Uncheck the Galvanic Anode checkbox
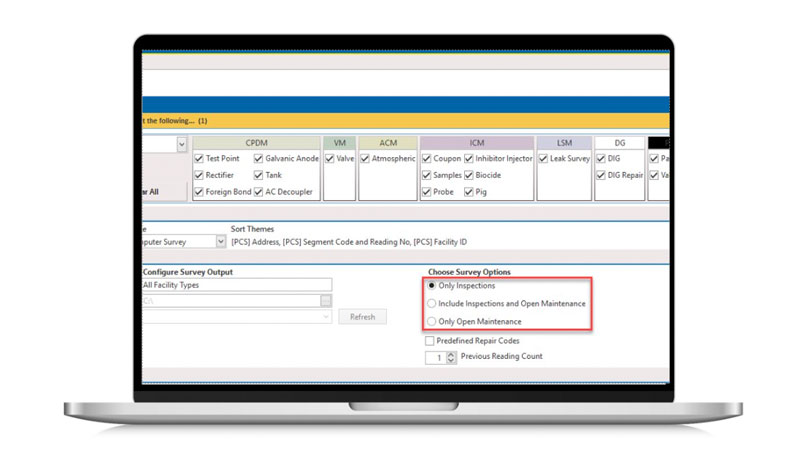 point(259,159)
